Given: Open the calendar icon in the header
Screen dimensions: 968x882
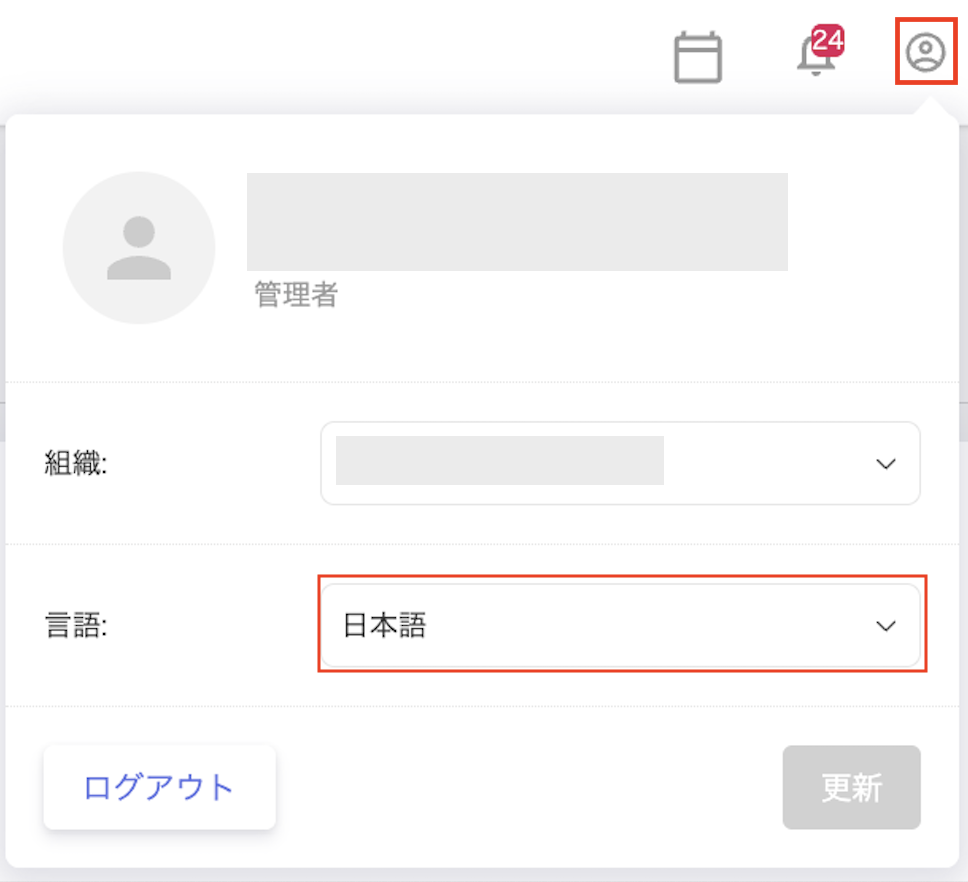Looking at the screenshot, I should pos(697,58).
